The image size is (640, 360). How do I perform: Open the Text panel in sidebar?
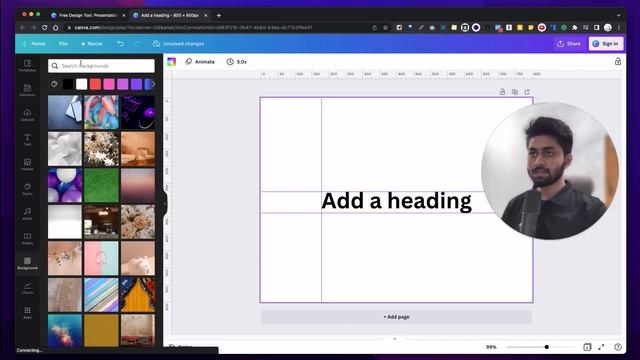(x=27, y=140)
